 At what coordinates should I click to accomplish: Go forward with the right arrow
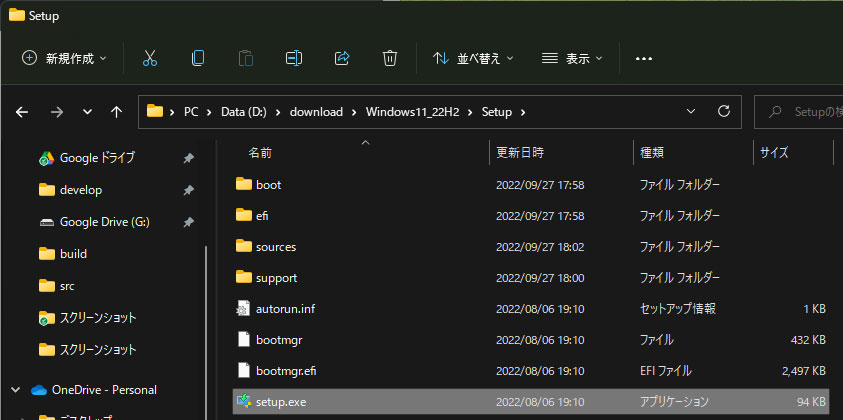pyautogui.click(x=56, y=112)
